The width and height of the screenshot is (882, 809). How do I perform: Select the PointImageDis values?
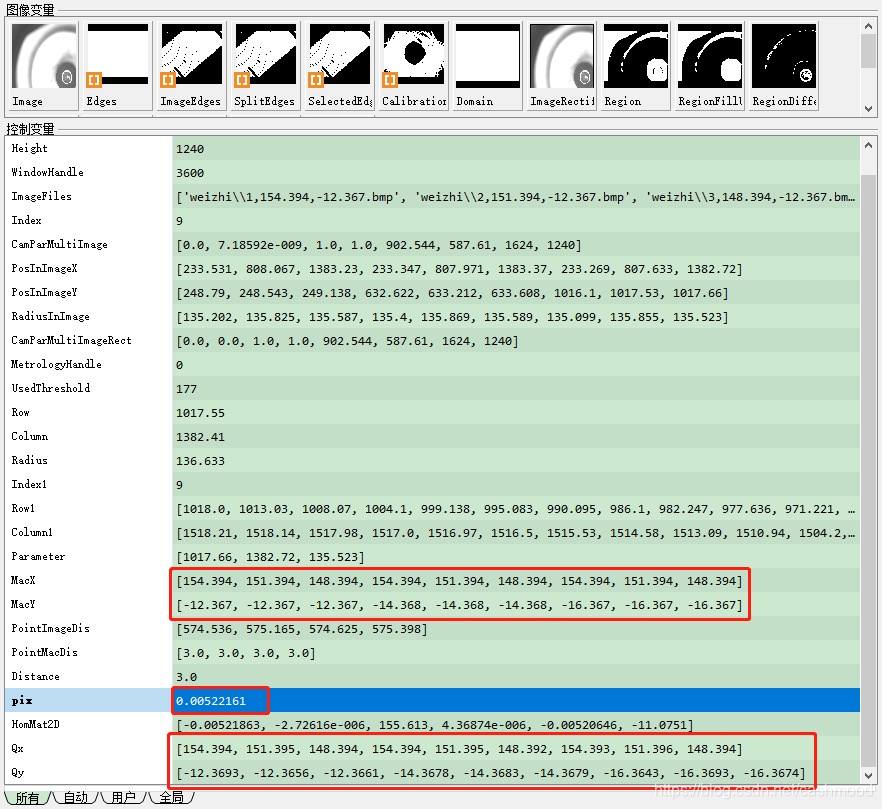(302, 629)
